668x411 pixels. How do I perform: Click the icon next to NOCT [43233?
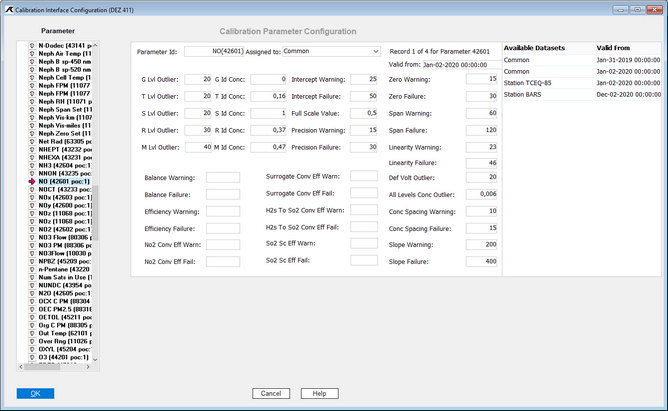32,190
